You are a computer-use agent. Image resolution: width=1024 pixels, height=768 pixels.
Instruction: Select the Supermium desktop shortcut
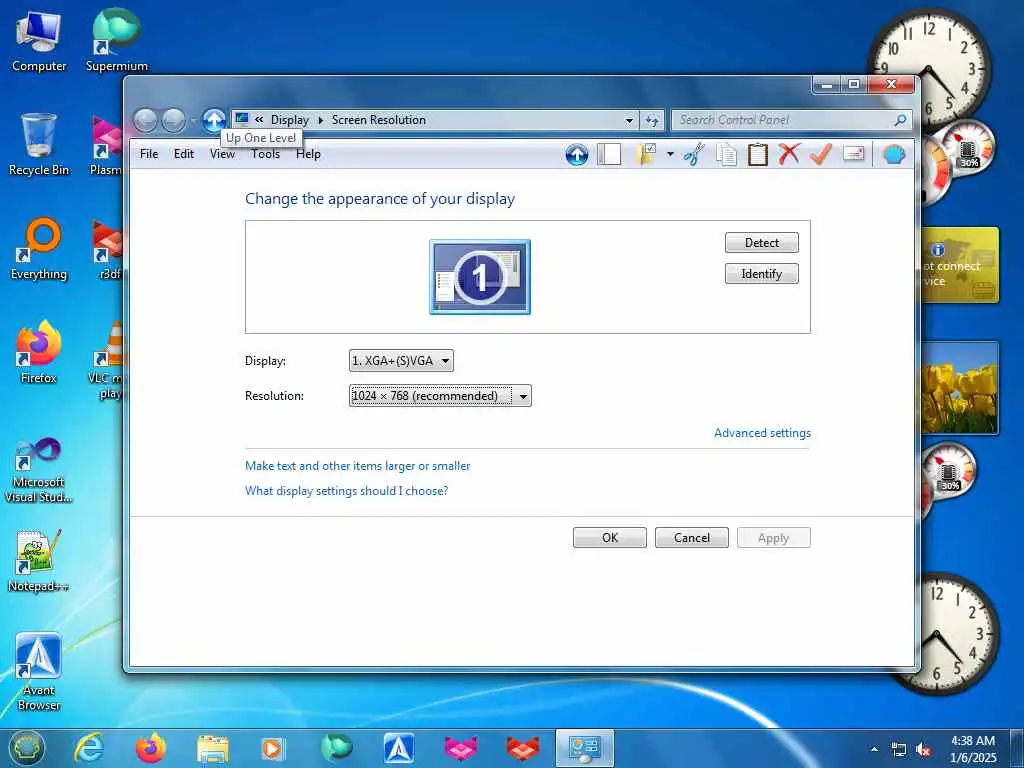[116, 41]
